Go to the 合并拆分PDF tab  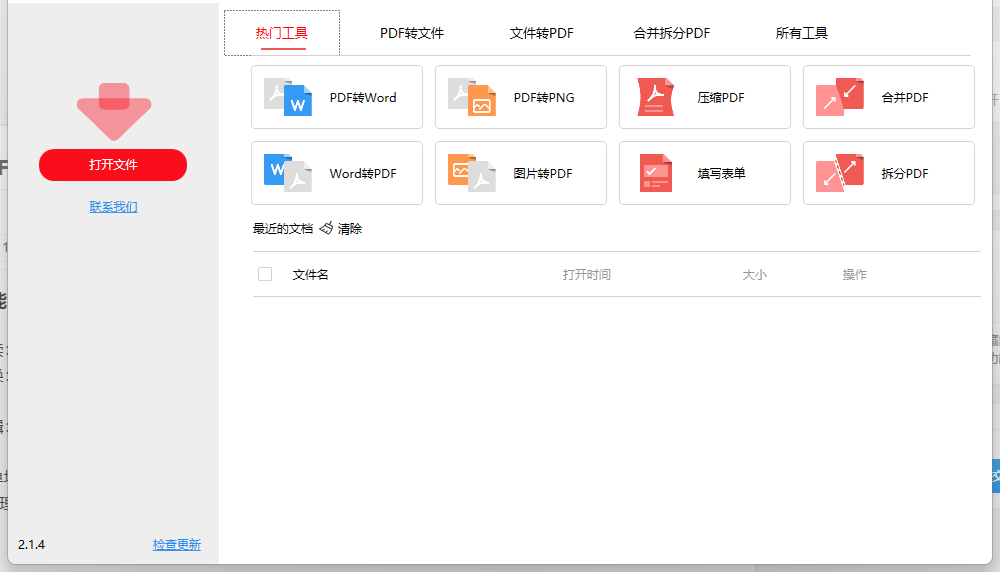pyautogui.click(x=672, y=33)
